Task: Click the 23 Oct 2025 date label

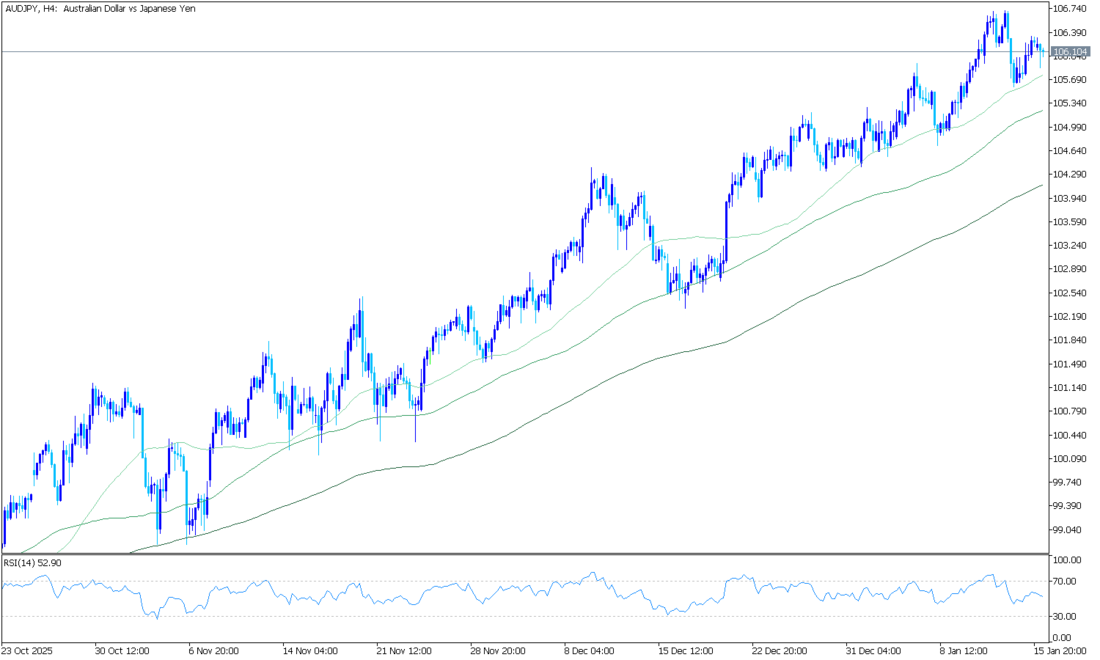Action: 29,648
